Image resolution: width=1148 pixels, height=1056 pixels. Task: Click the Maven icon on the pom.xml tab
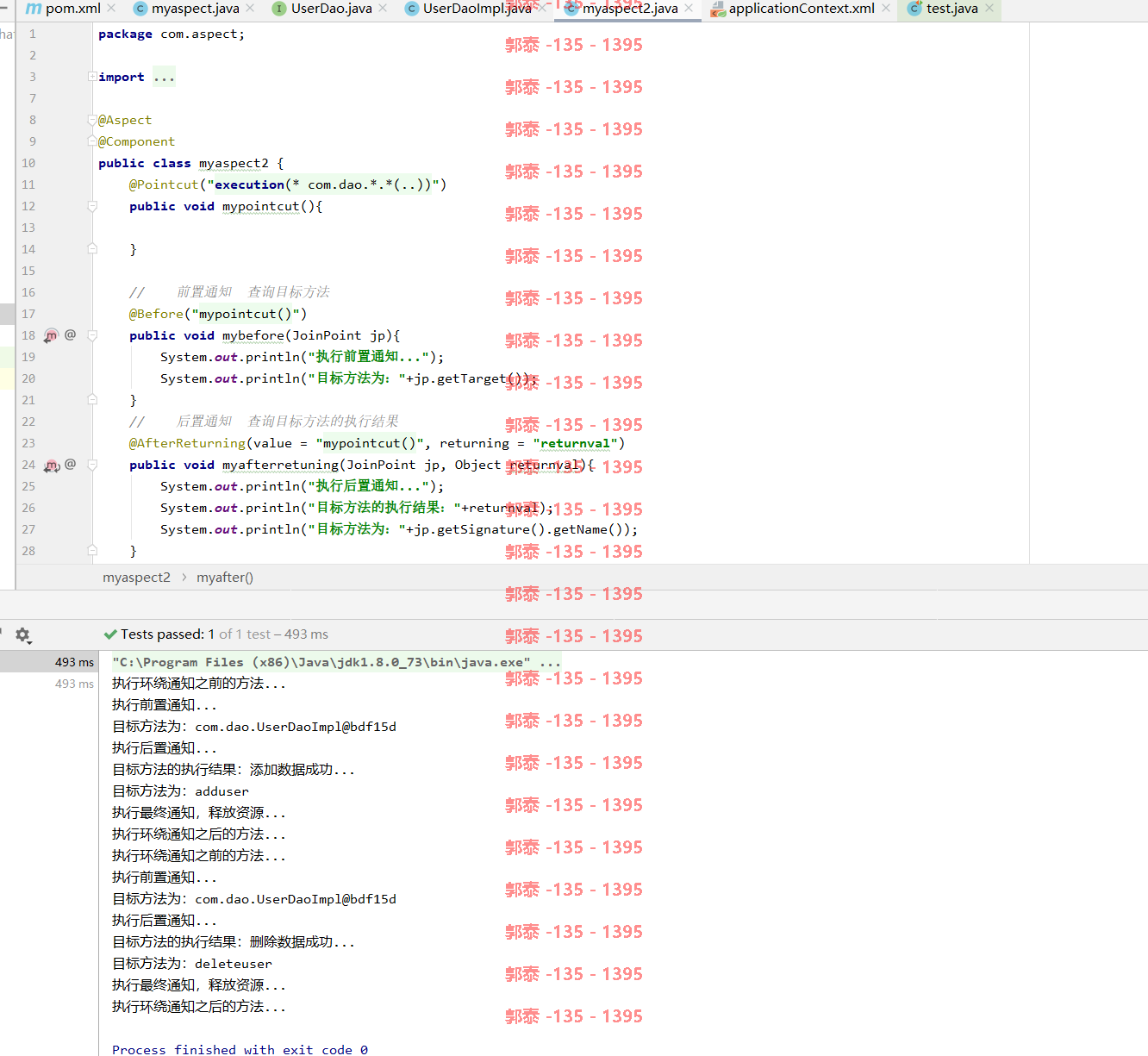pos(34,9)
